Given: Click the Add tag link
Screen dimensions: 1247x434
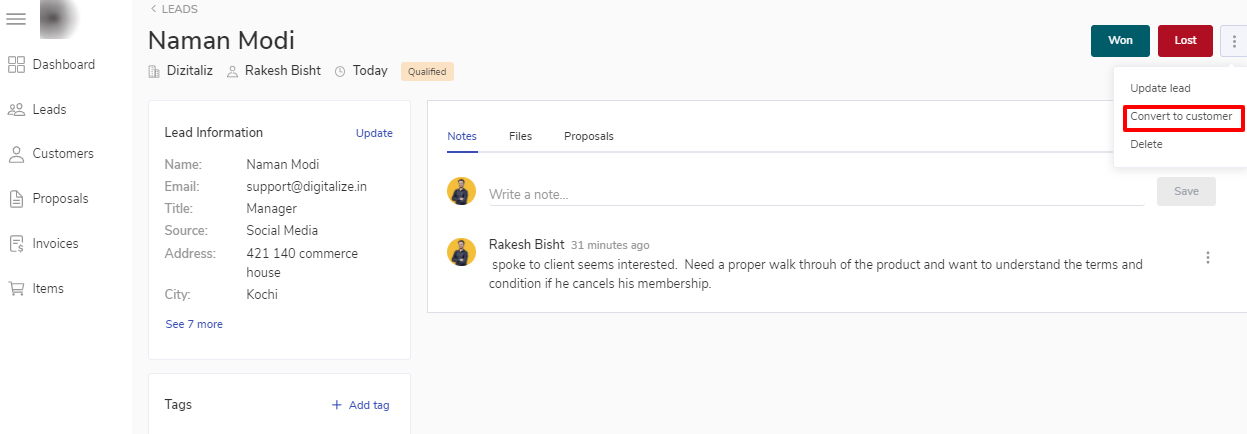Looking at the screenshot, I should [361, 405].
